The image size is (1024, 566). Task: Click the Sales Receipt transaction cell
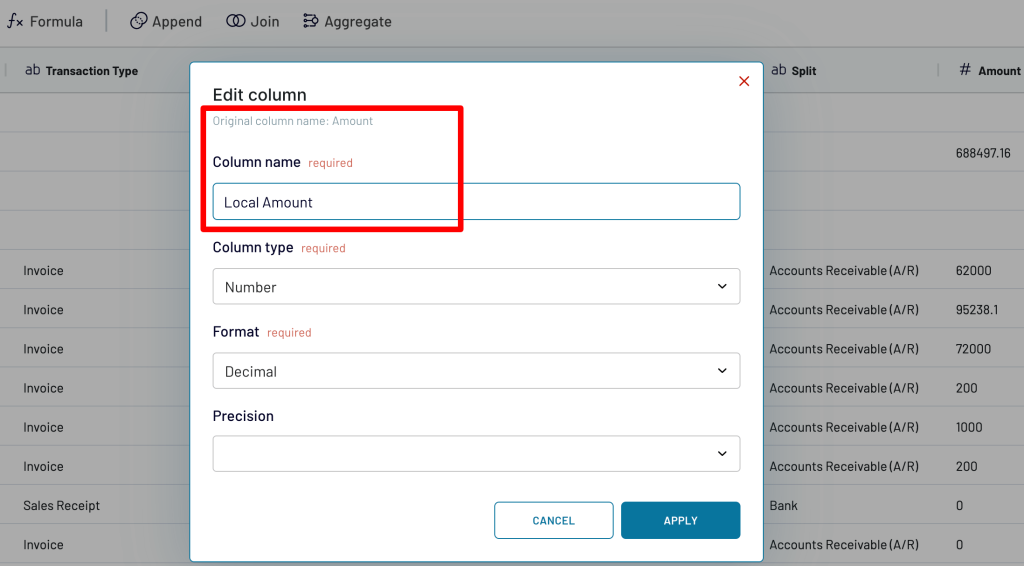click(62, 506)
